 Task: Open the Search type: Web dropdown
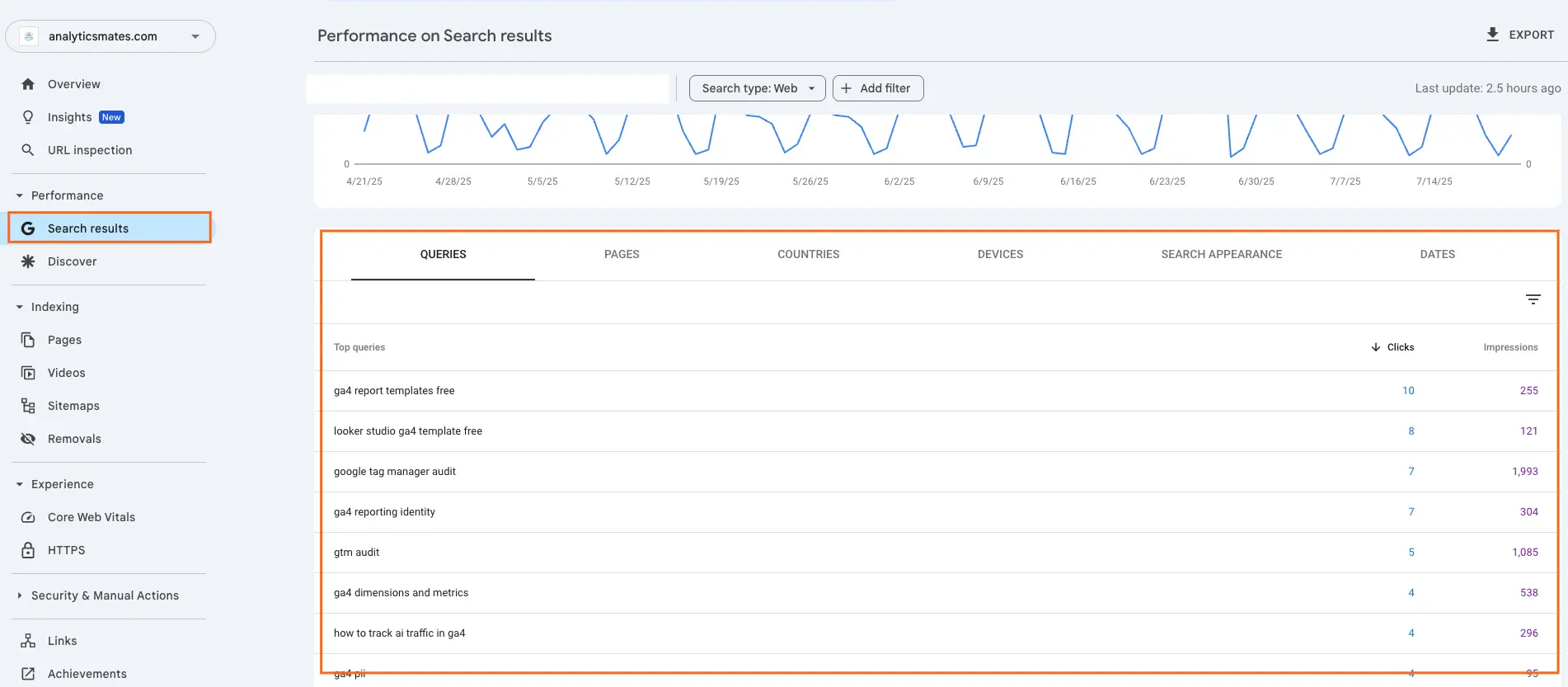757,88
